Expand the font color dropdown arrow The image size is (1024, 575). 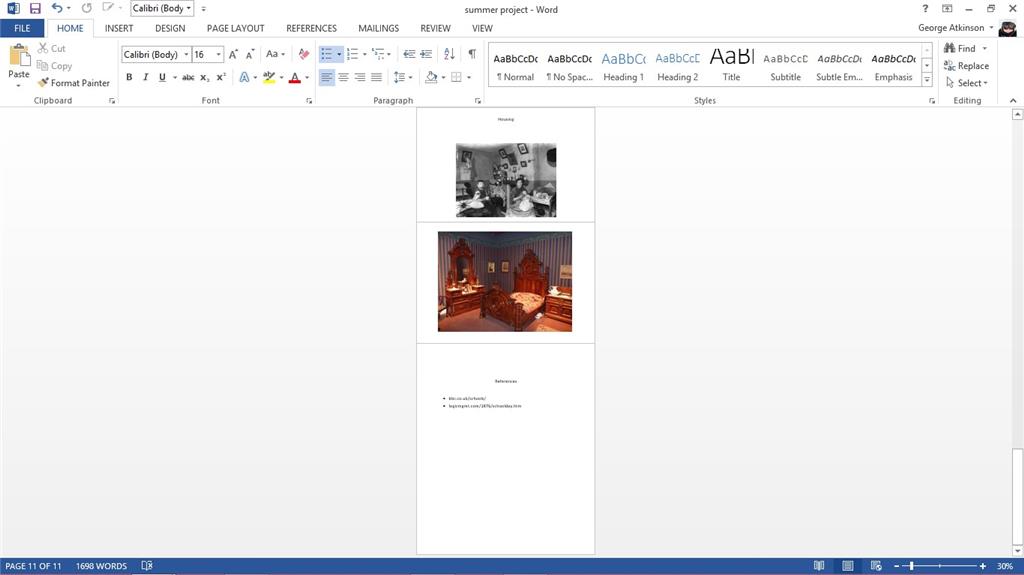307,78
